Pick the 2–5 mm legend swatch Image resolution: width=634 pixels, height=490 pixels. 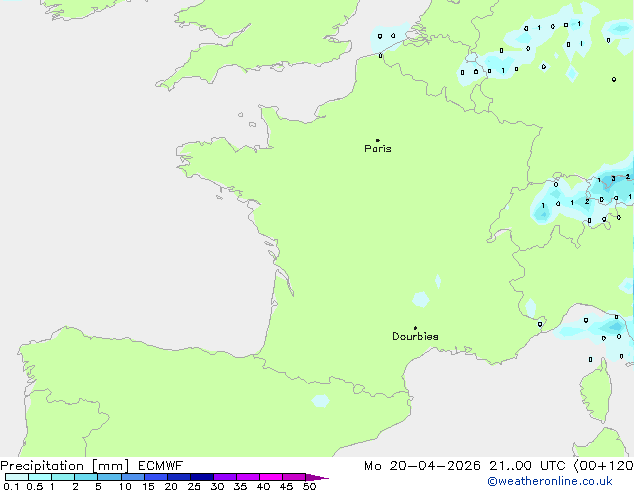(86, 477)
